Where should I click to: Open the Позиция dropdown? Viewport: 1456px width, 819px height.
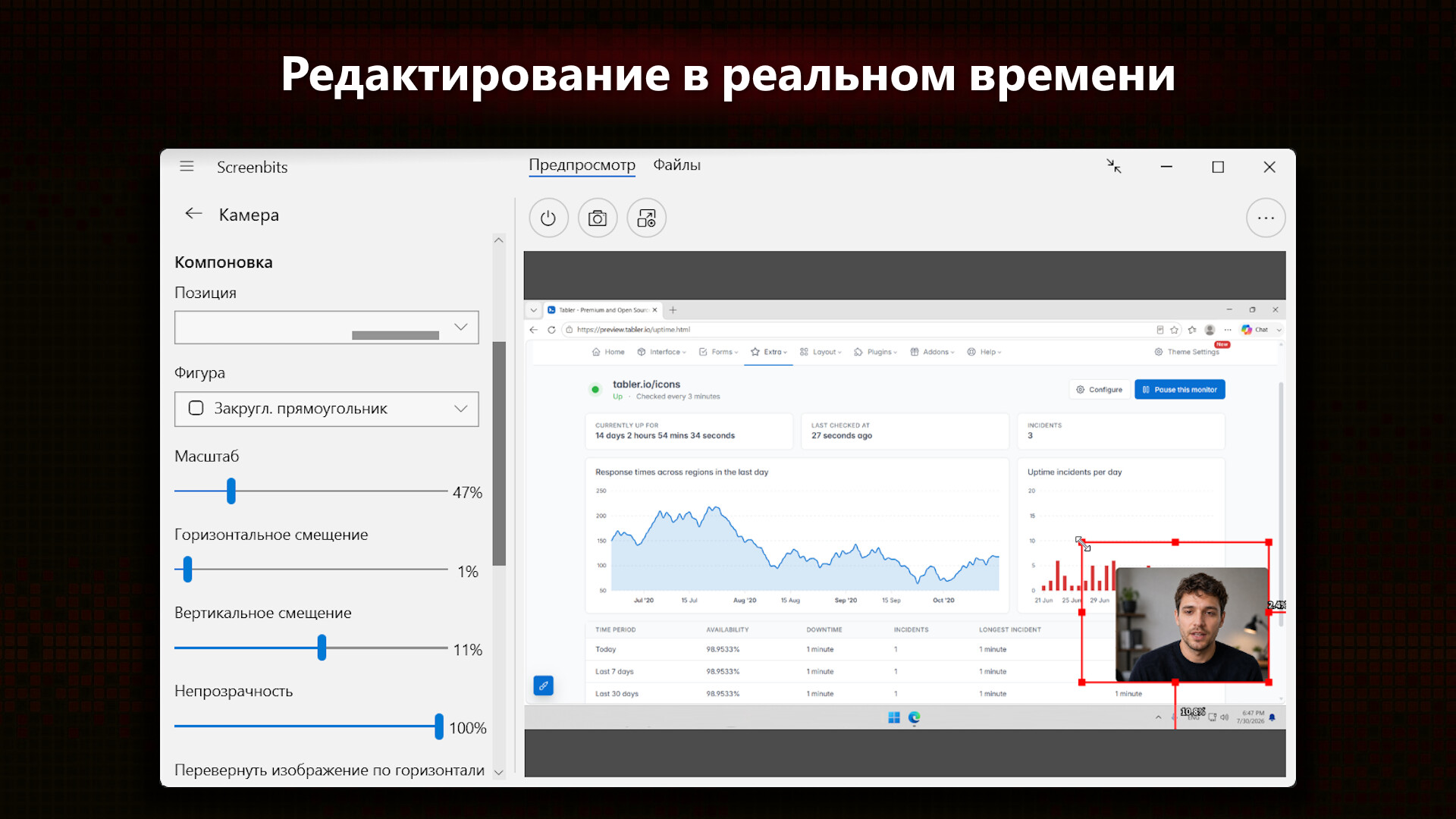coord(326,328)
